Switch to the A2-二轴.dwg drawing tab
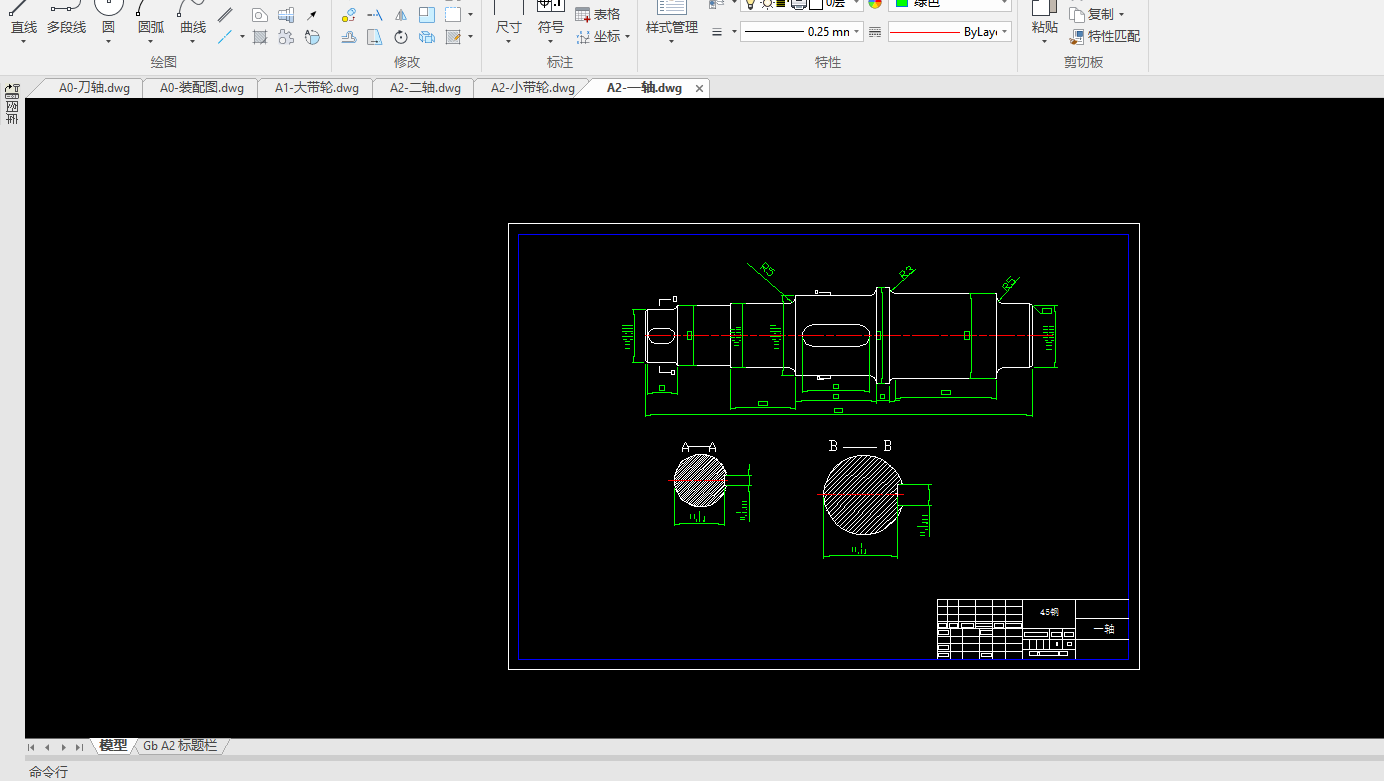The image size is (1384, 781). pos(425,88)
